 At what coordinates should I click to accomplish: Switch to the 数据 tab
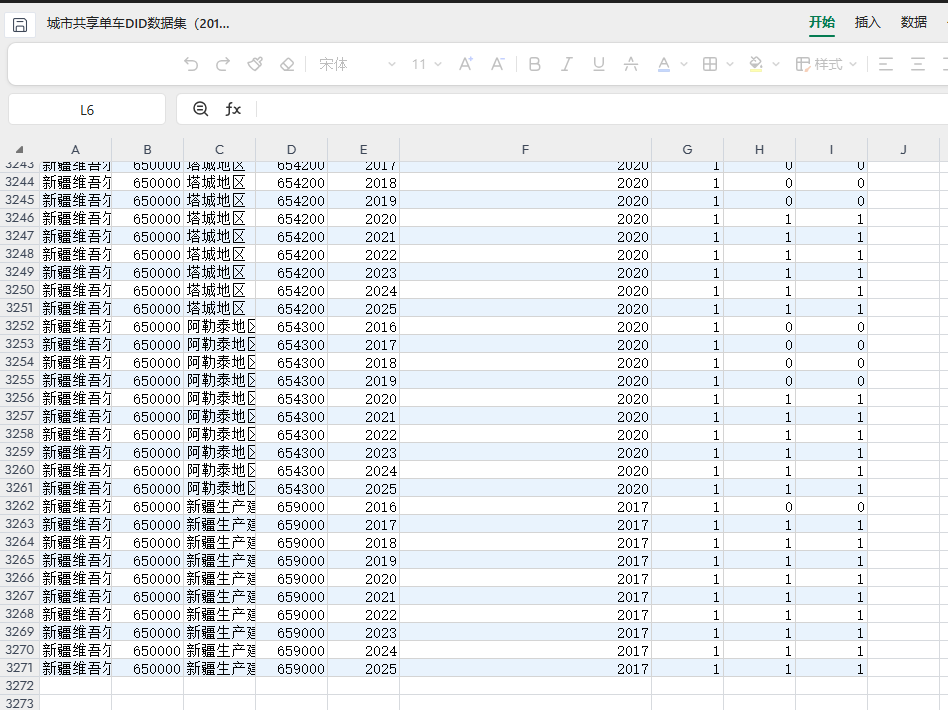[x=913, y=22]
